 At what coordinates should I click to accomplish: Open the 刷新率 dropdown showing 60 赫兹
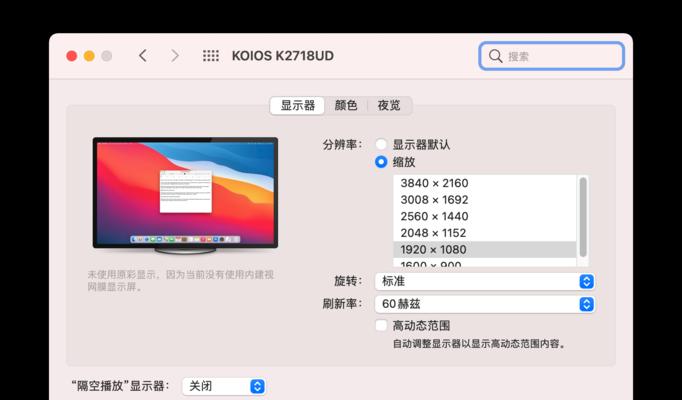pos(485,304)
